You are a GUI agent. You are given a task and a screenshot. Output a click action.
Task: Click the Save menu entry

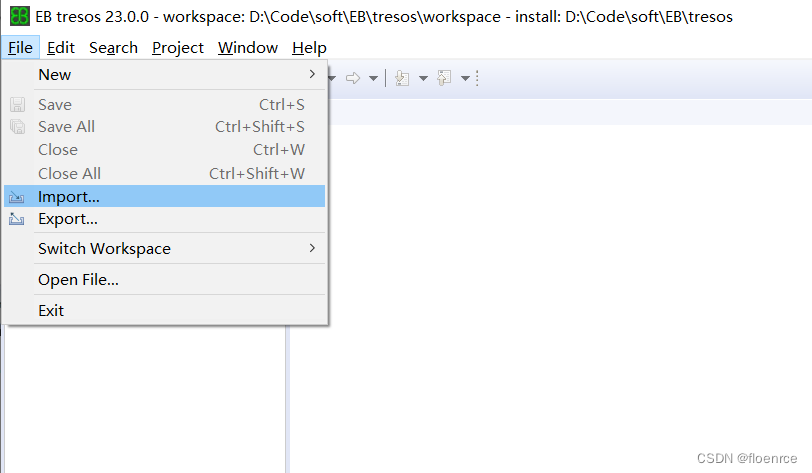(165, 105)
